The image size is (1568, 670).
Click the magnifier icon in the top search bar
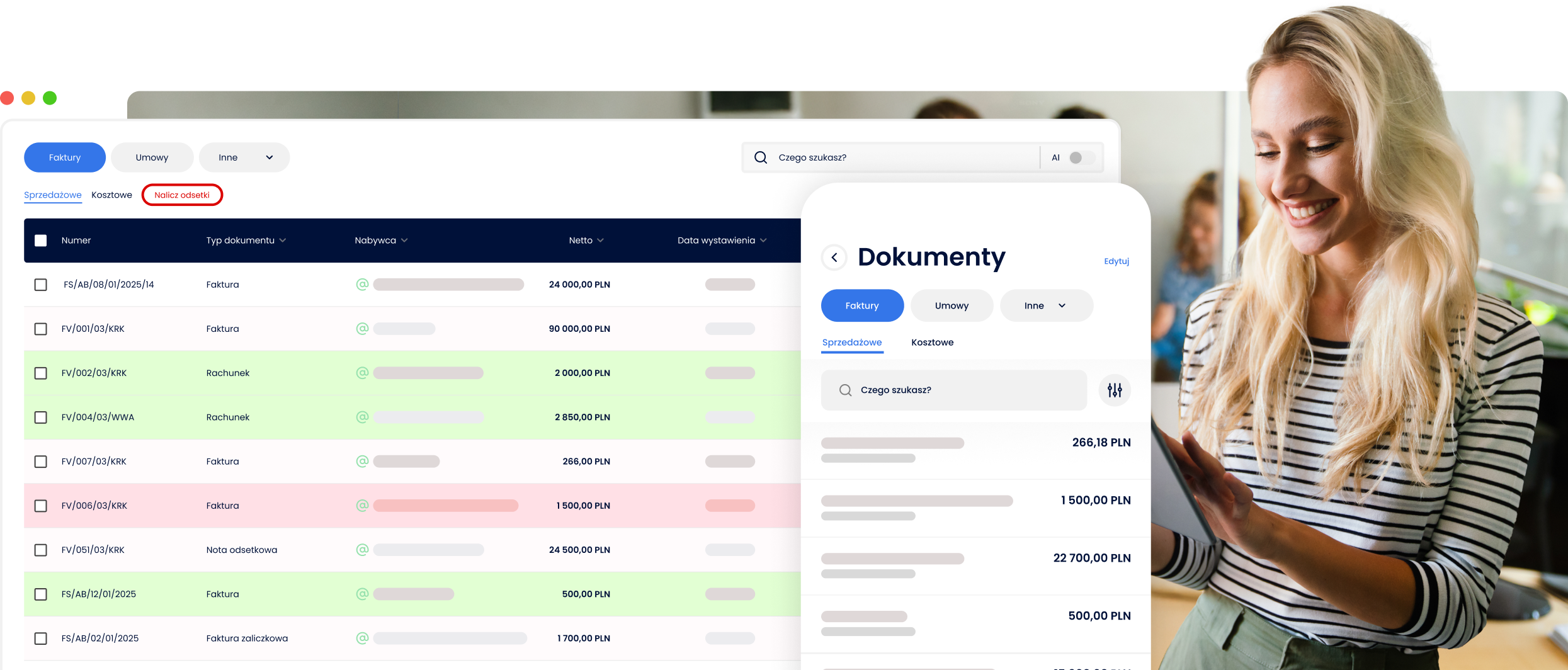coord(761,157)
